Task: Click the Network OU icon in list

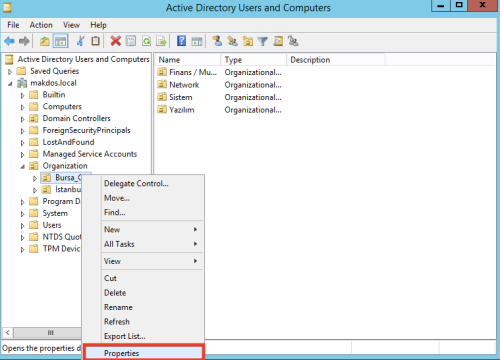Action: pos(162,84)
